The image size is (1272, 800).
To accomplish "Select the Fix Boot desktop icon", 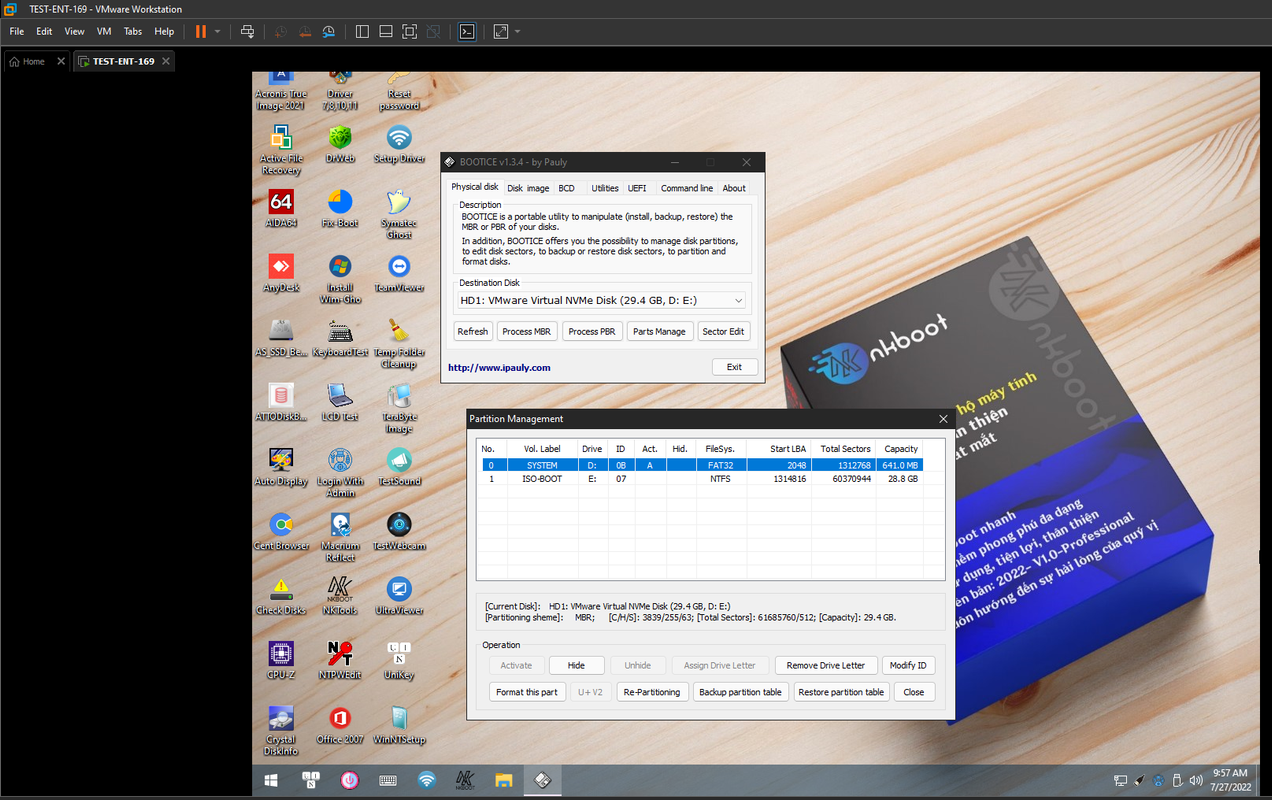I will click(340, 207).
